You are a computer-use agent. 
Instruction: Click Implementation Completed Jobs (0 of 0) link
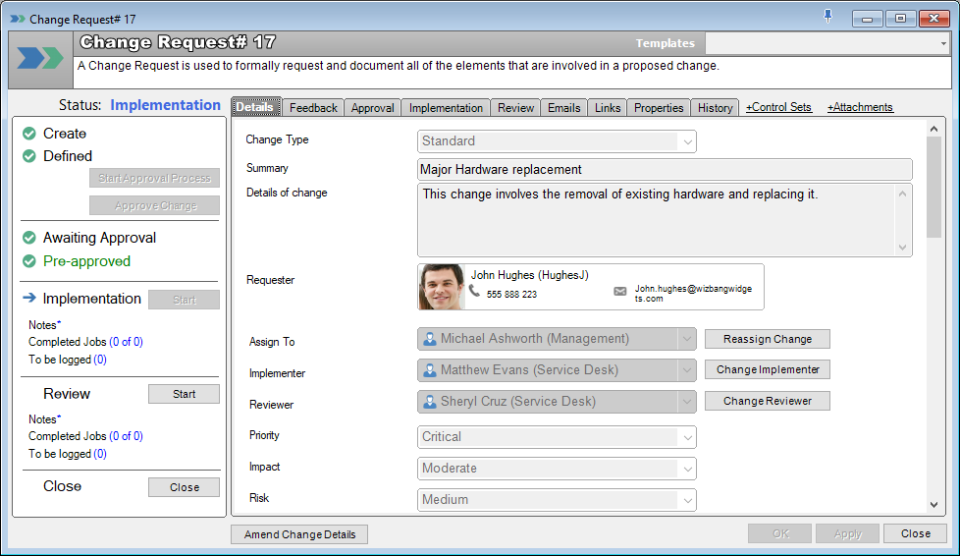[x=126, y=342]
